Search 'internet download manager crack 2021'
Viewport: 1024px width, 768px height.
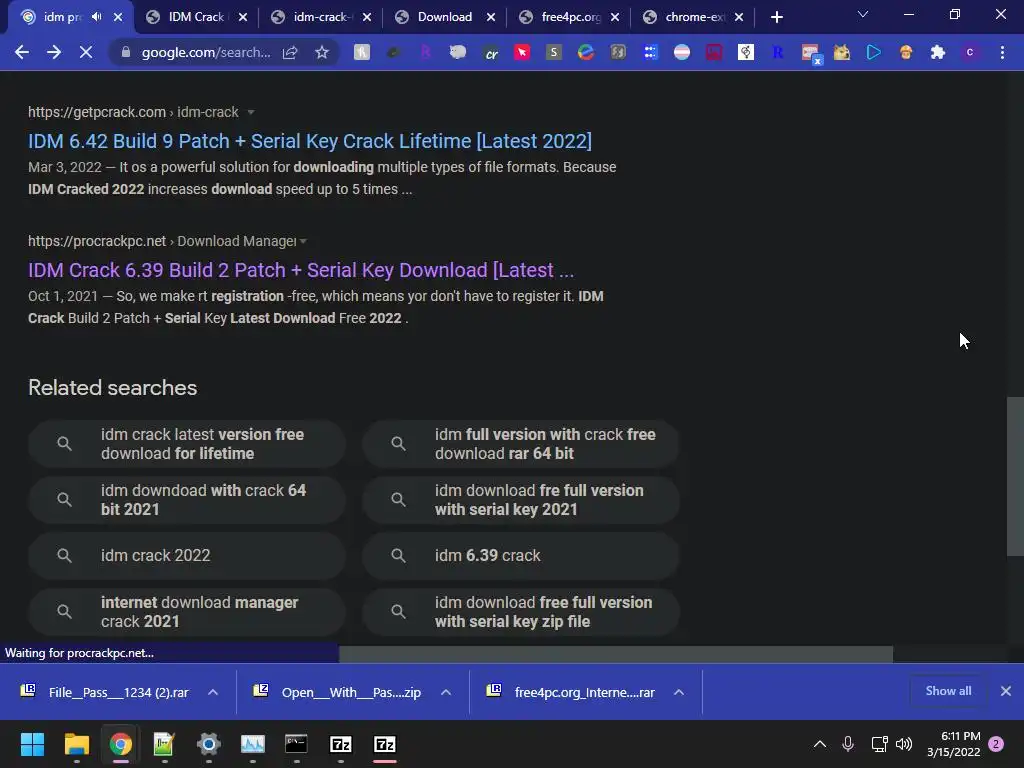coord(187,612)
